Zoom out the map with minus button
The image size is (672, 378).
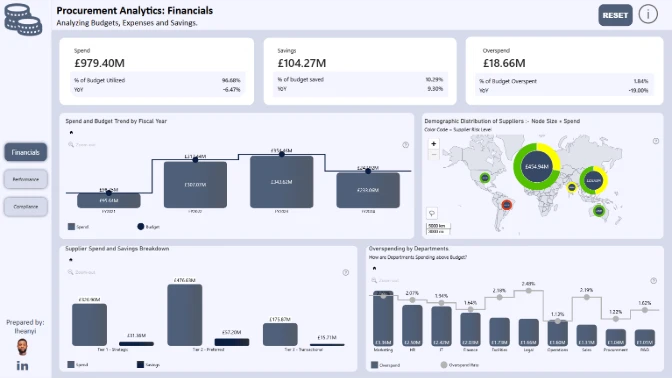(x=434, y=154)
